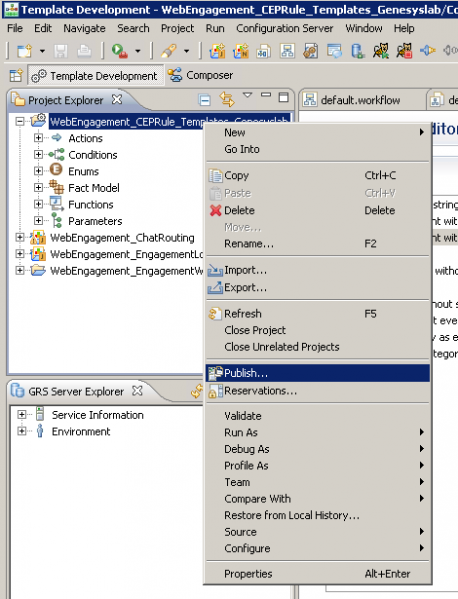Select the Enums tree item
The height and width of the screenshot is (599, 458).
pyautogui.click(x=83, y=171)
